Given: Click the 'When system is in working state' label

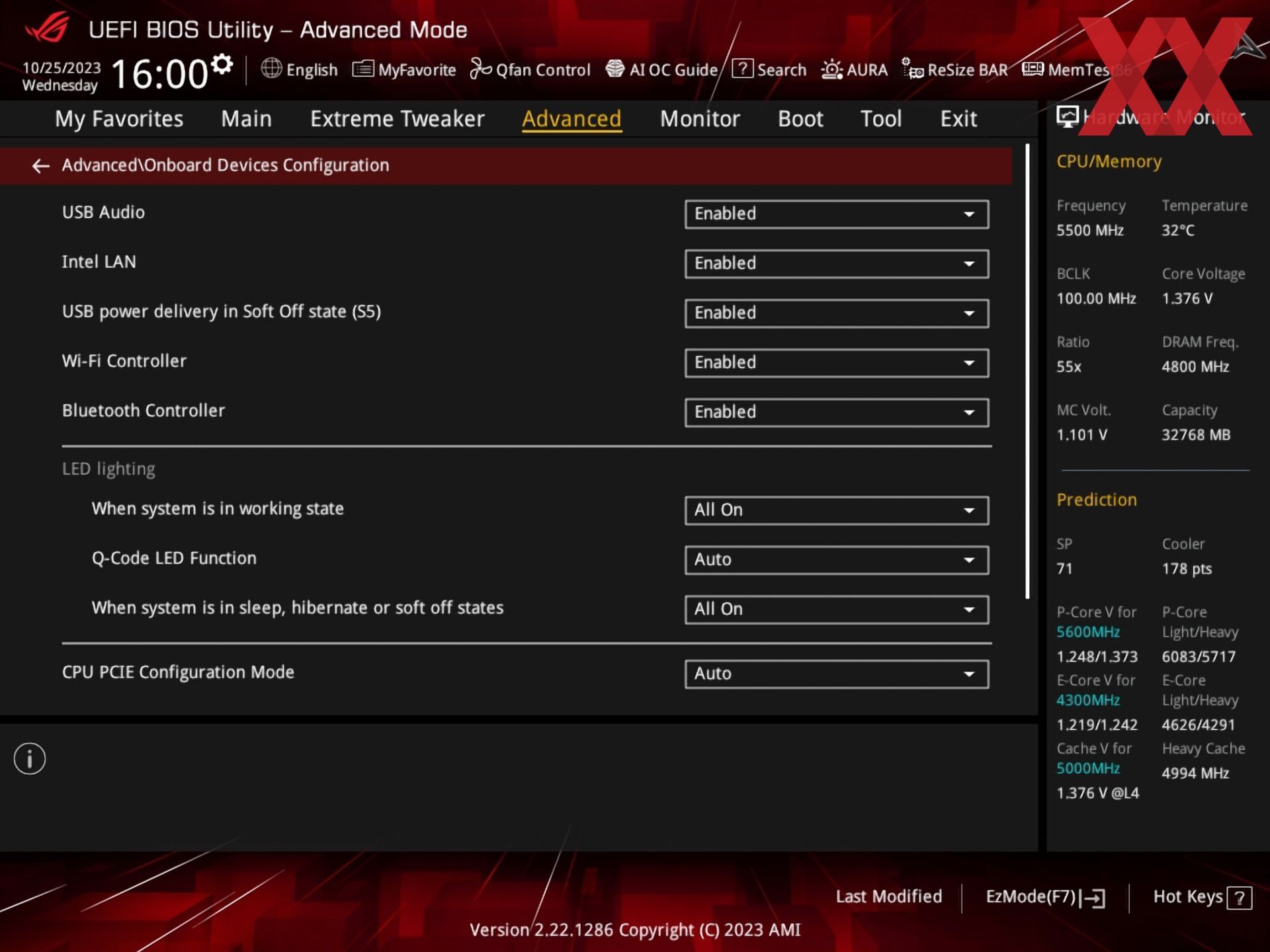Looking at the screenshot, I should pyautogui.click(x=218, y=509).
